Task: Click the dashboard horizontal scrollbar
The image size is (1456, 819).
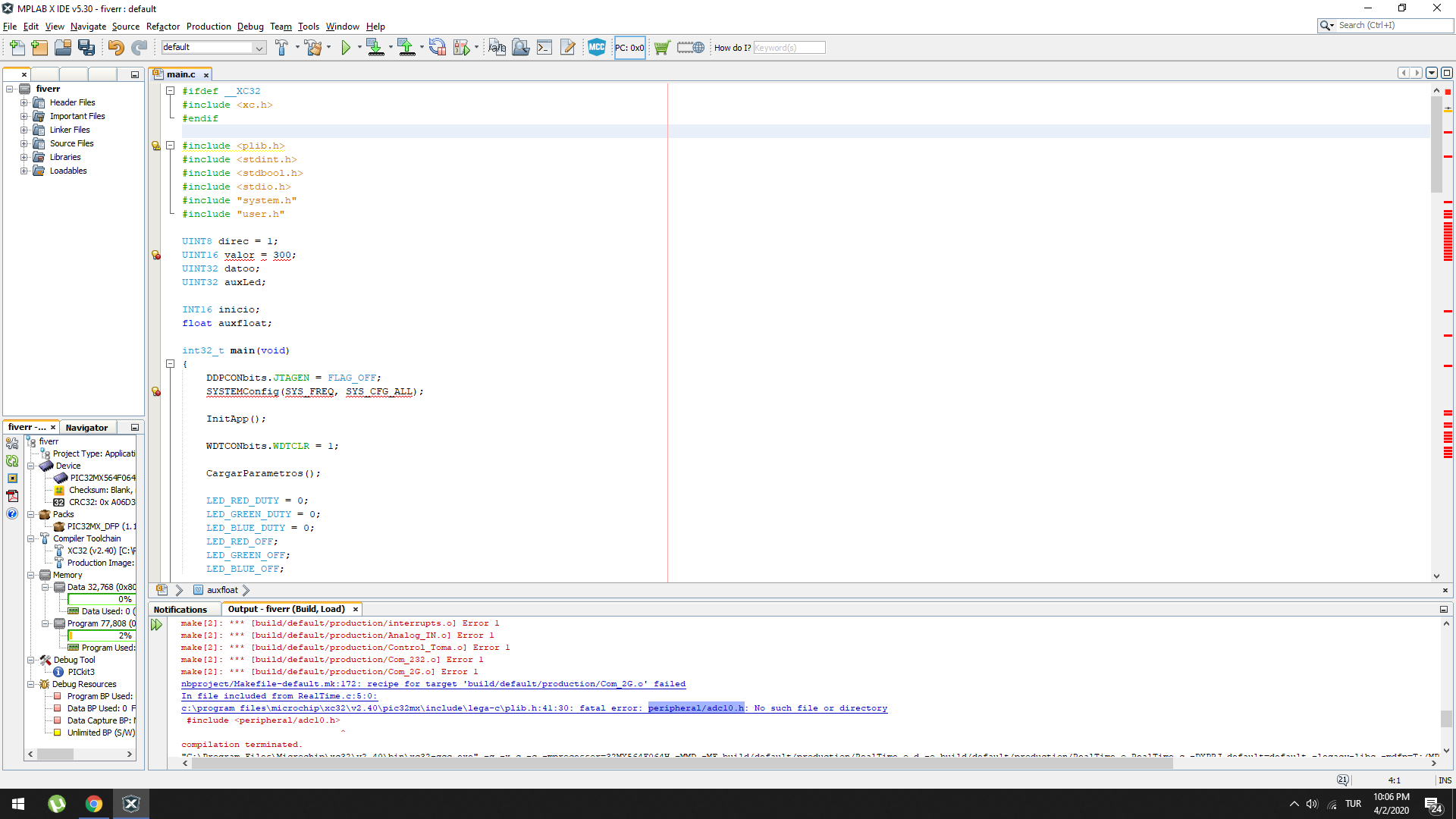Action: coord(55,755)
